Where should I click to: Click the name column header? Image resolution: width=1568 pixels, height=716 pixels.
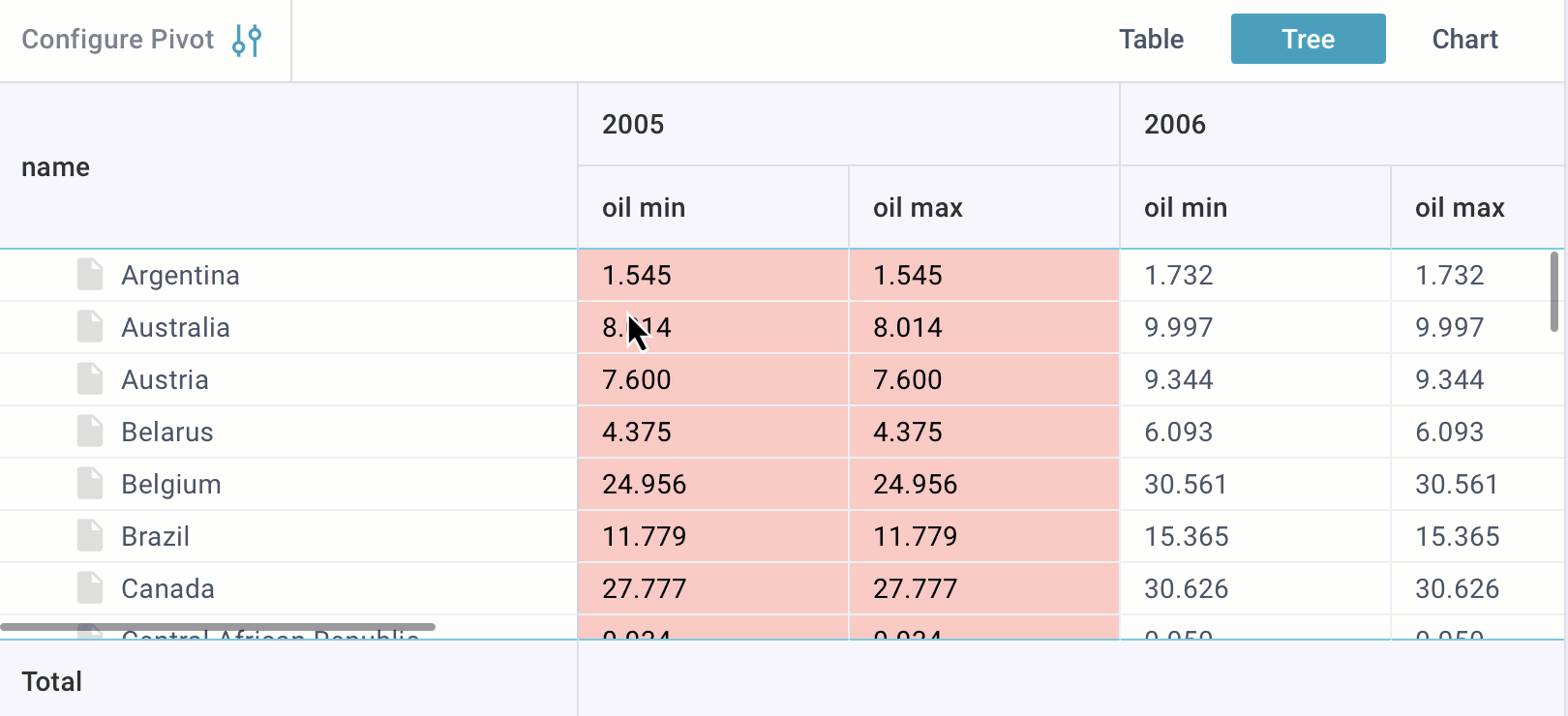coord(56,167)
